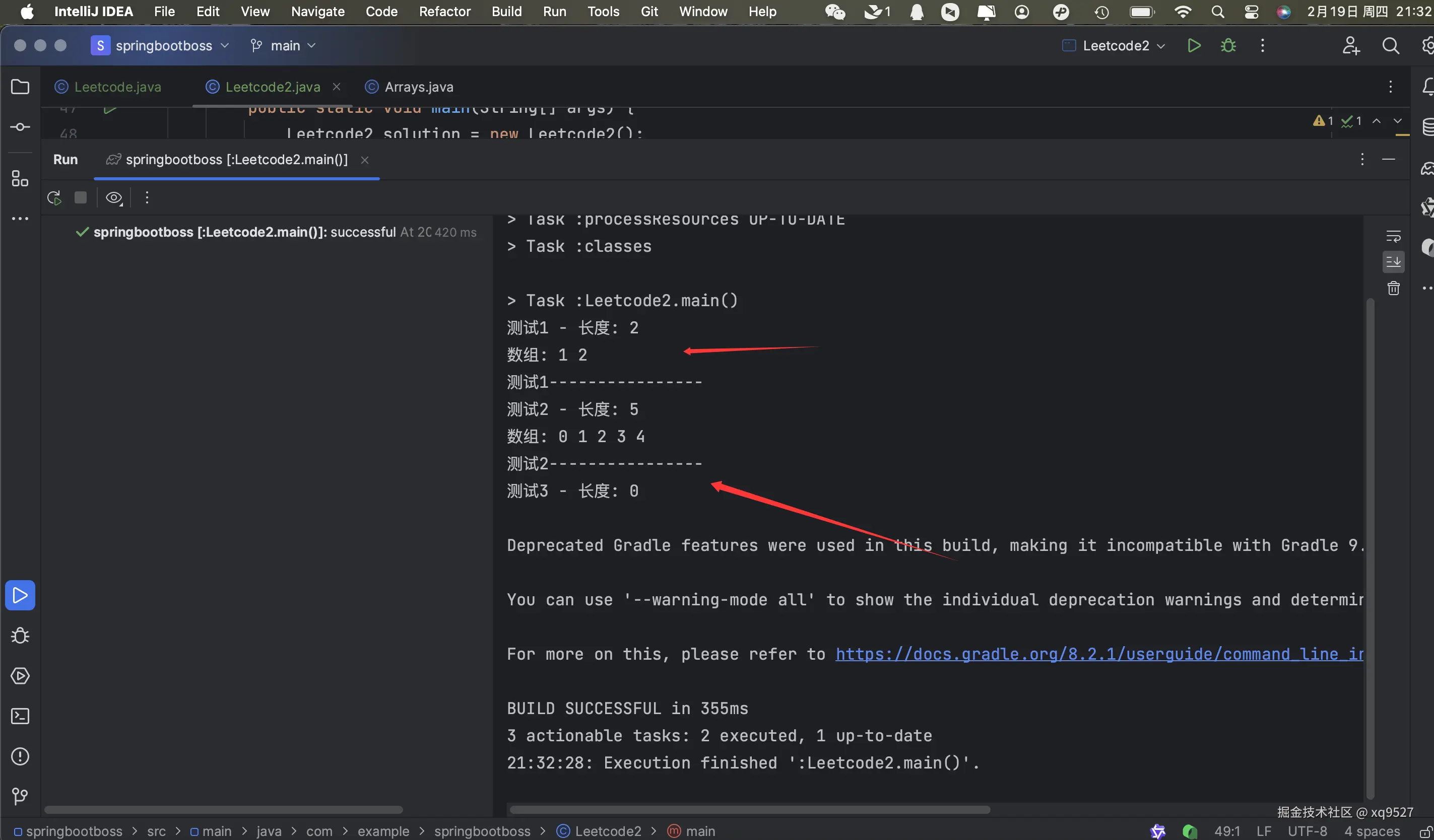This screenshot has height=840, width=1434.
Task: Open the Refactor menu
Action: click(x=444, y=12)
